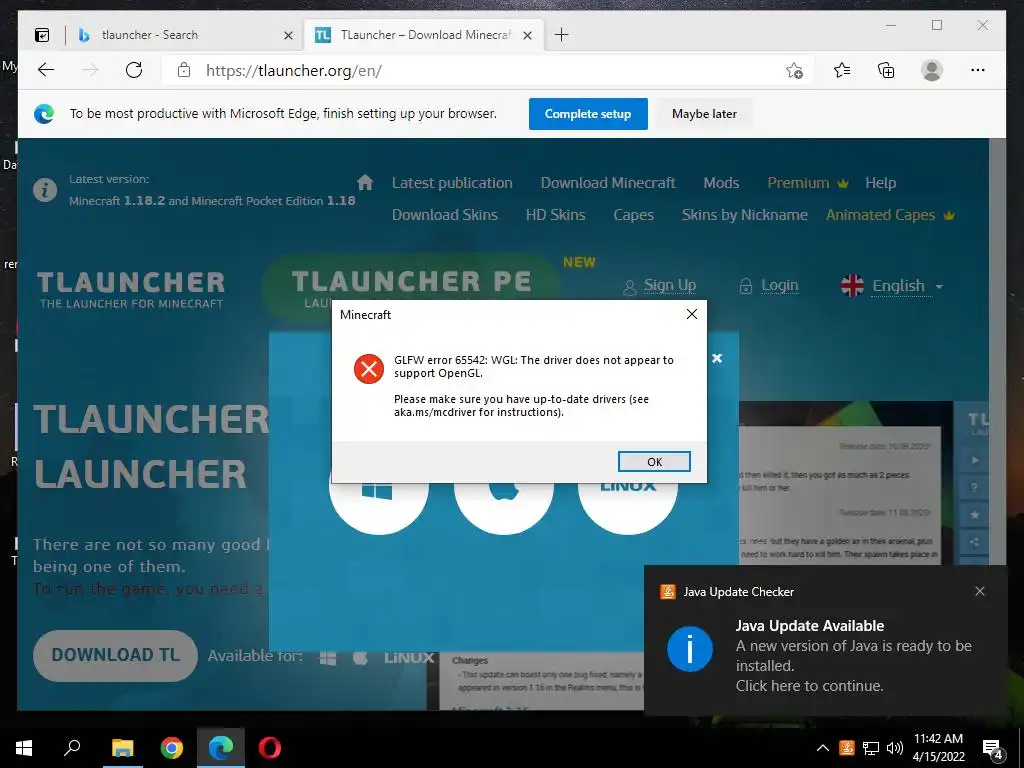Click the info icon beside Latest version
Image resolution: width=1024 pixels, height=768 pixels.
pyautogui.click(x=45, y=190)
